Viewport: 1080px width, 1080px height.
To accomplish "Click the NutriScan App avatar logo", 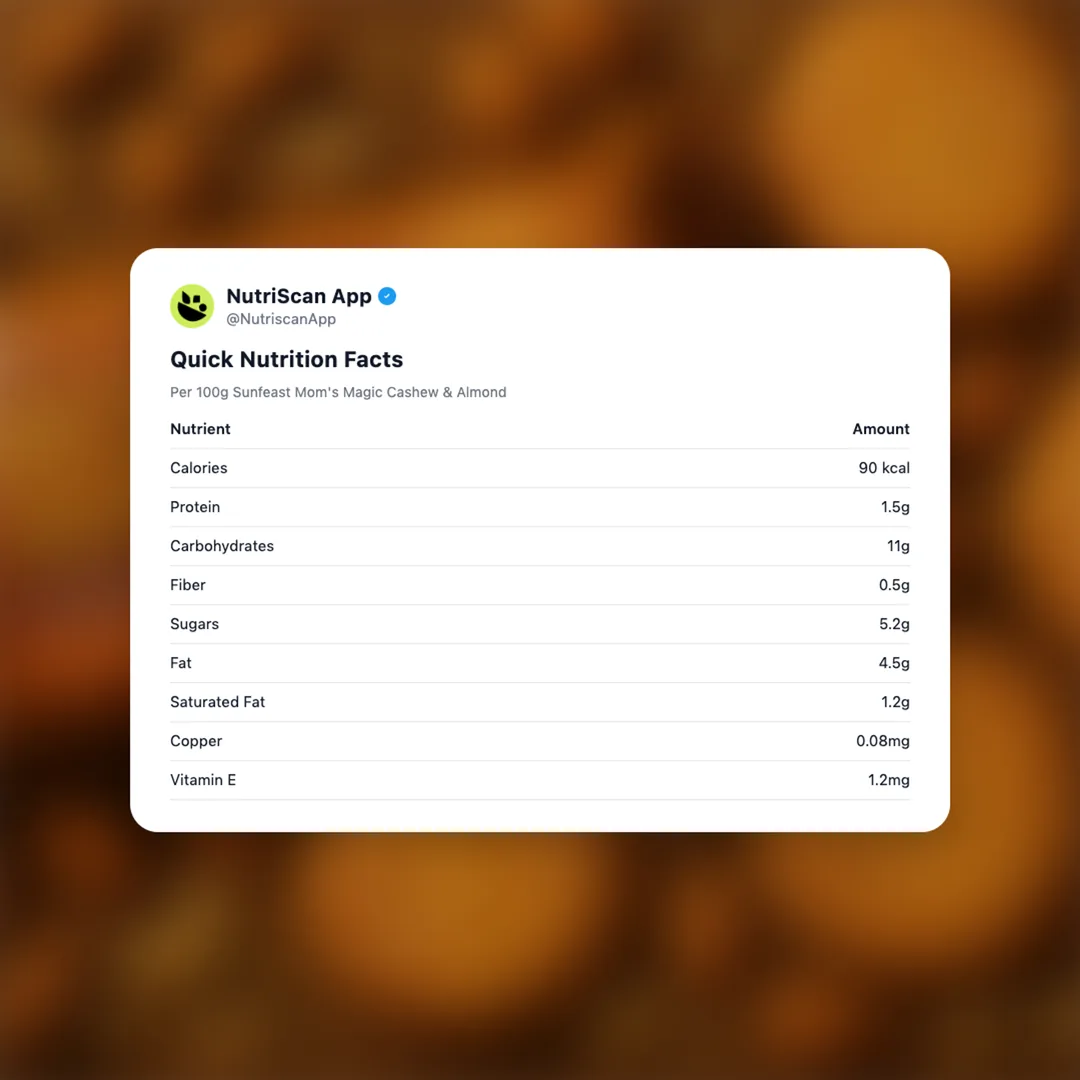I will click(x=192, y=306).
